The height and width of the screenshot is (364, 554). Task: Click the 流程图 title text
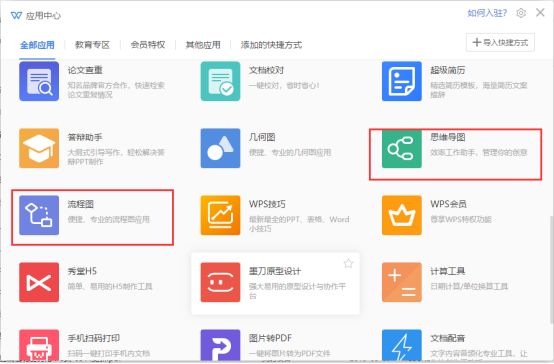(x=81, y=204)
